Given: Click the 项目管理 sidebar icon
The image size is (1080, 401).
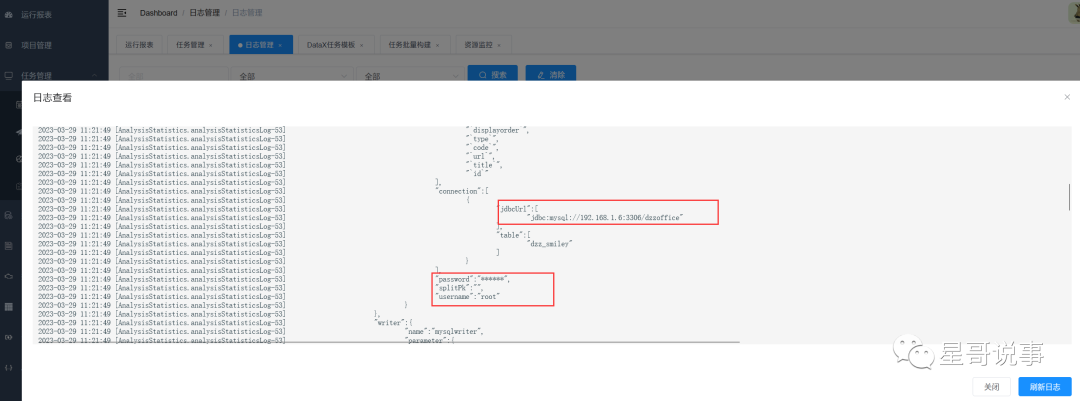Looking at the screenshot, I should point(9,45).
